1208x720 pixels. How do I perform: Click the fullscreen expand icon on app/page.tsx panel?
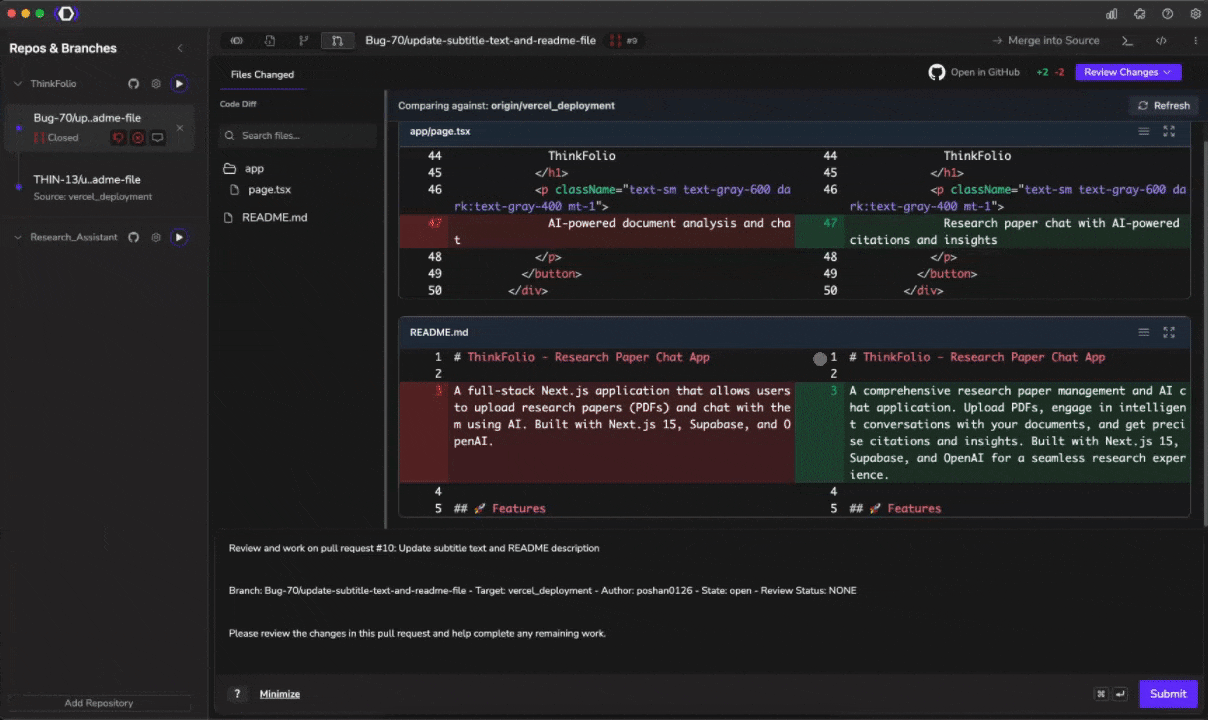click(x=1169, y=131)
